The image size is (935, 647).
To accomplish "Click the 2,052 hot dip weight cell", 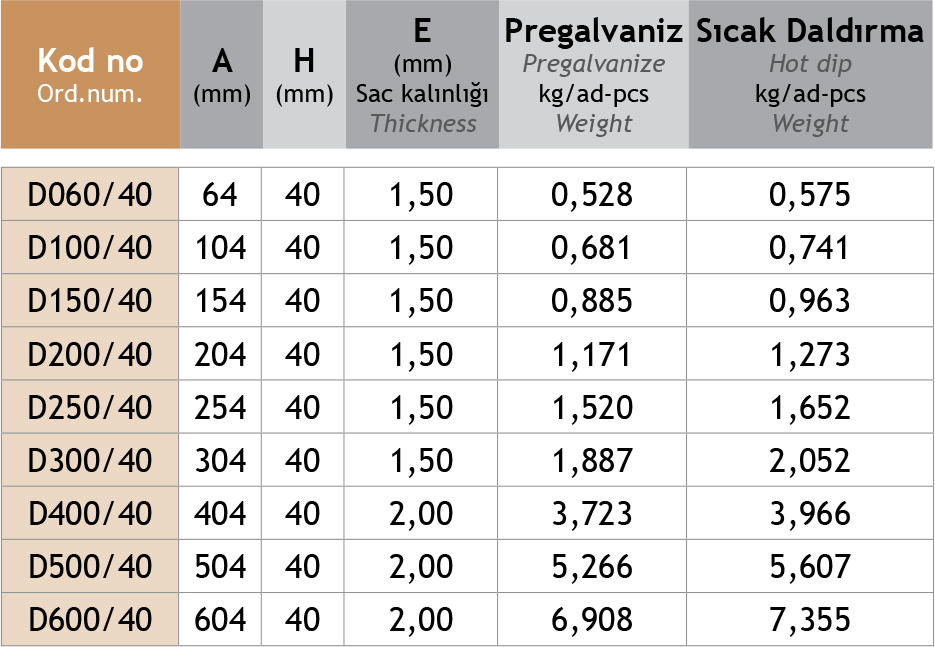I will (x=810, y=460).
